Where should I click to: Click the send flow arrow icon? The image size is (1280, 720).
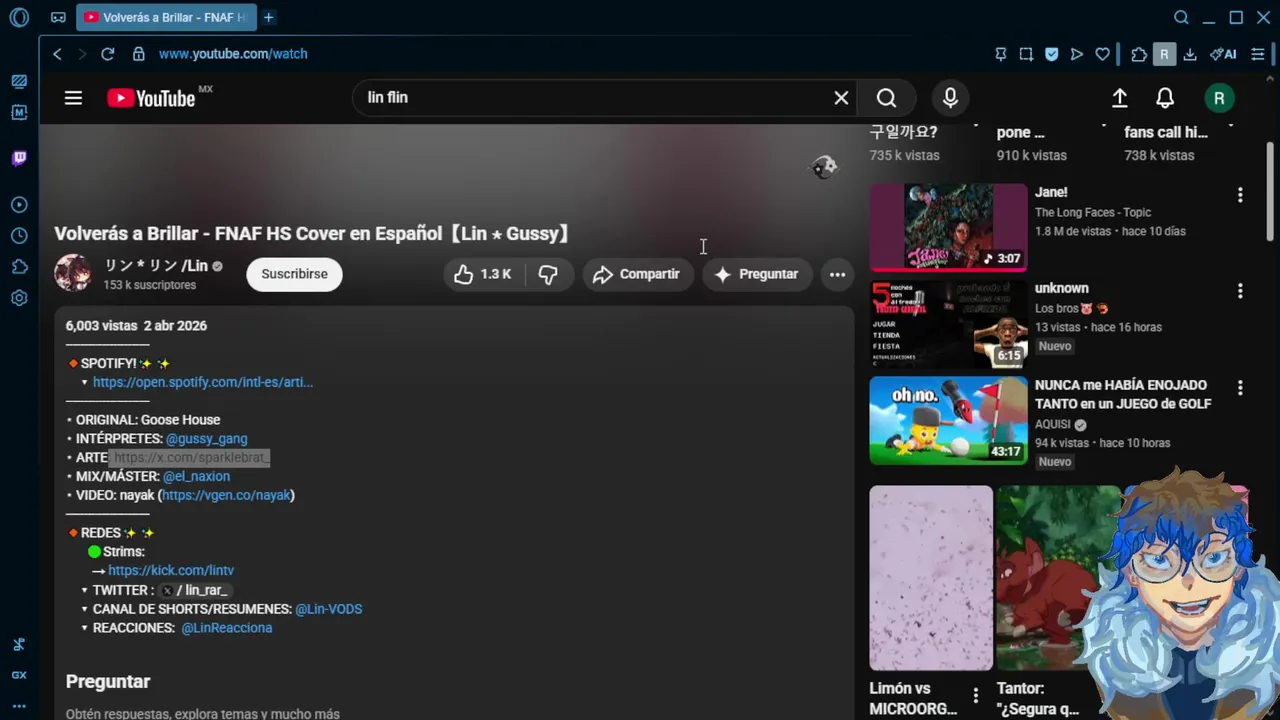(1077, 54)
